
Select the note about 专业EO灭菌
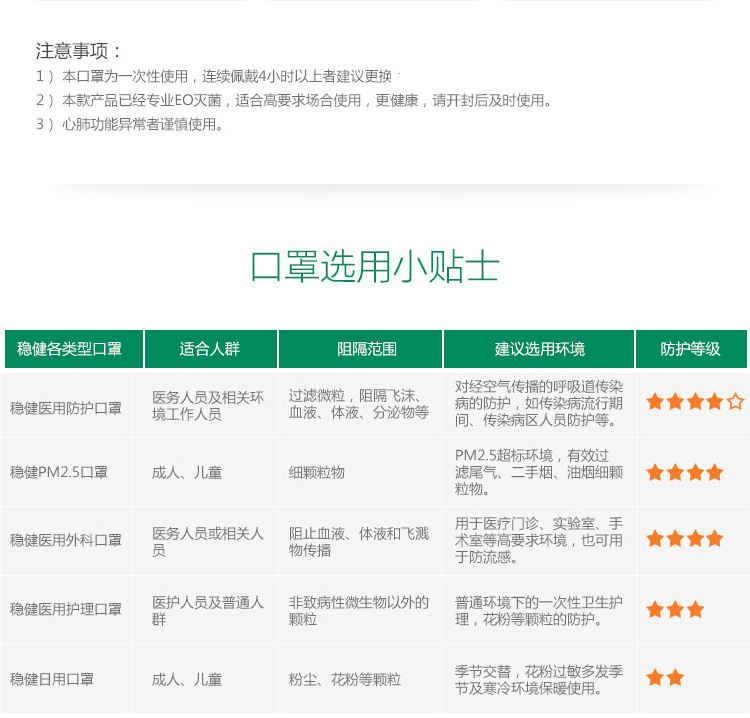pyautogui.click(x=294, y=100)
